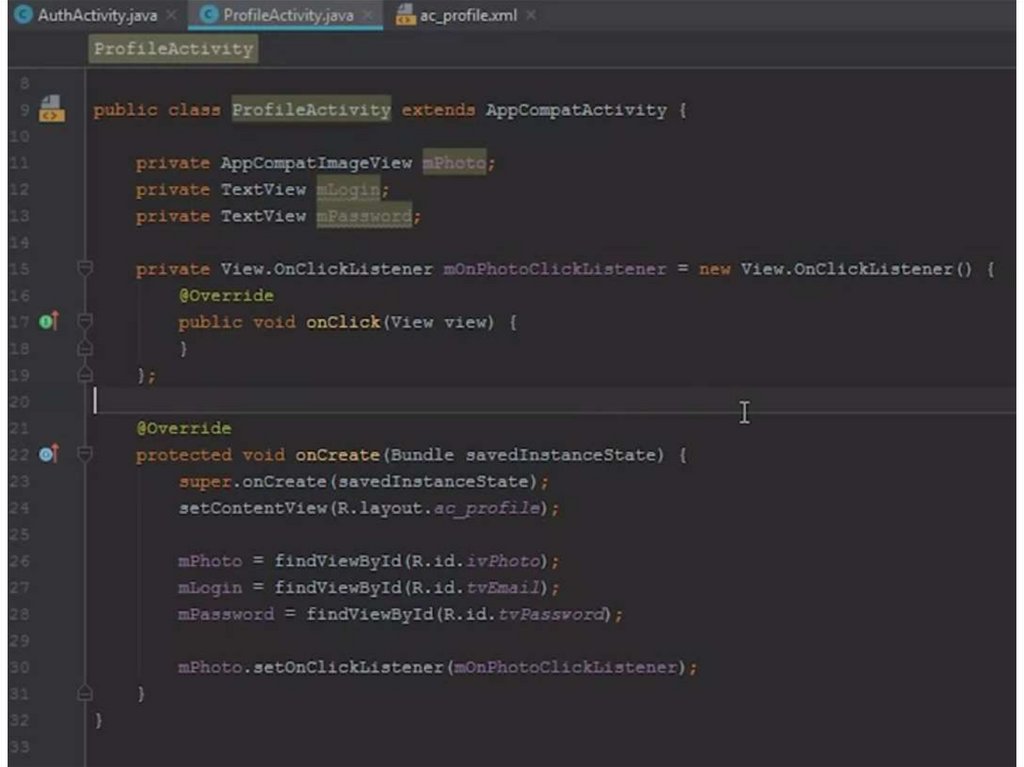Click the fold end marker on line 31
This screenshot has height=767, width=1024.
click(85, 692)
